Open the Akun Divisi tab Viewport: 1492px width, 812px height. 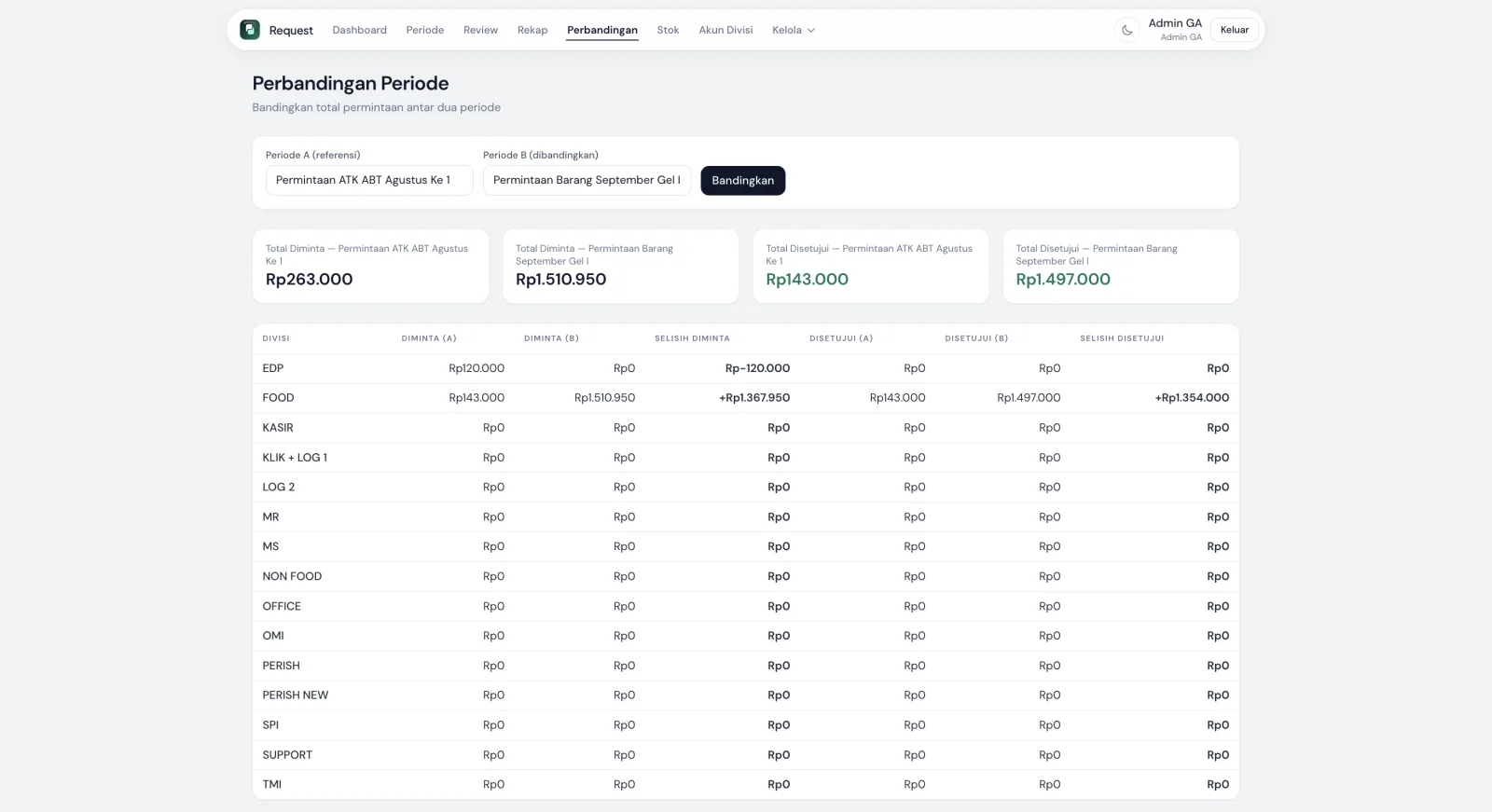coord(726,30)
